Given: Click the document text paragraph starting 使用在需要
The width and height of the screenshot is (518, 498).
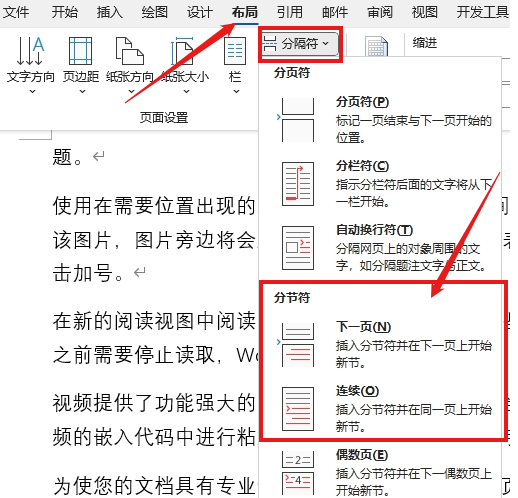Looking at the screenshot, I should (154, 239).
